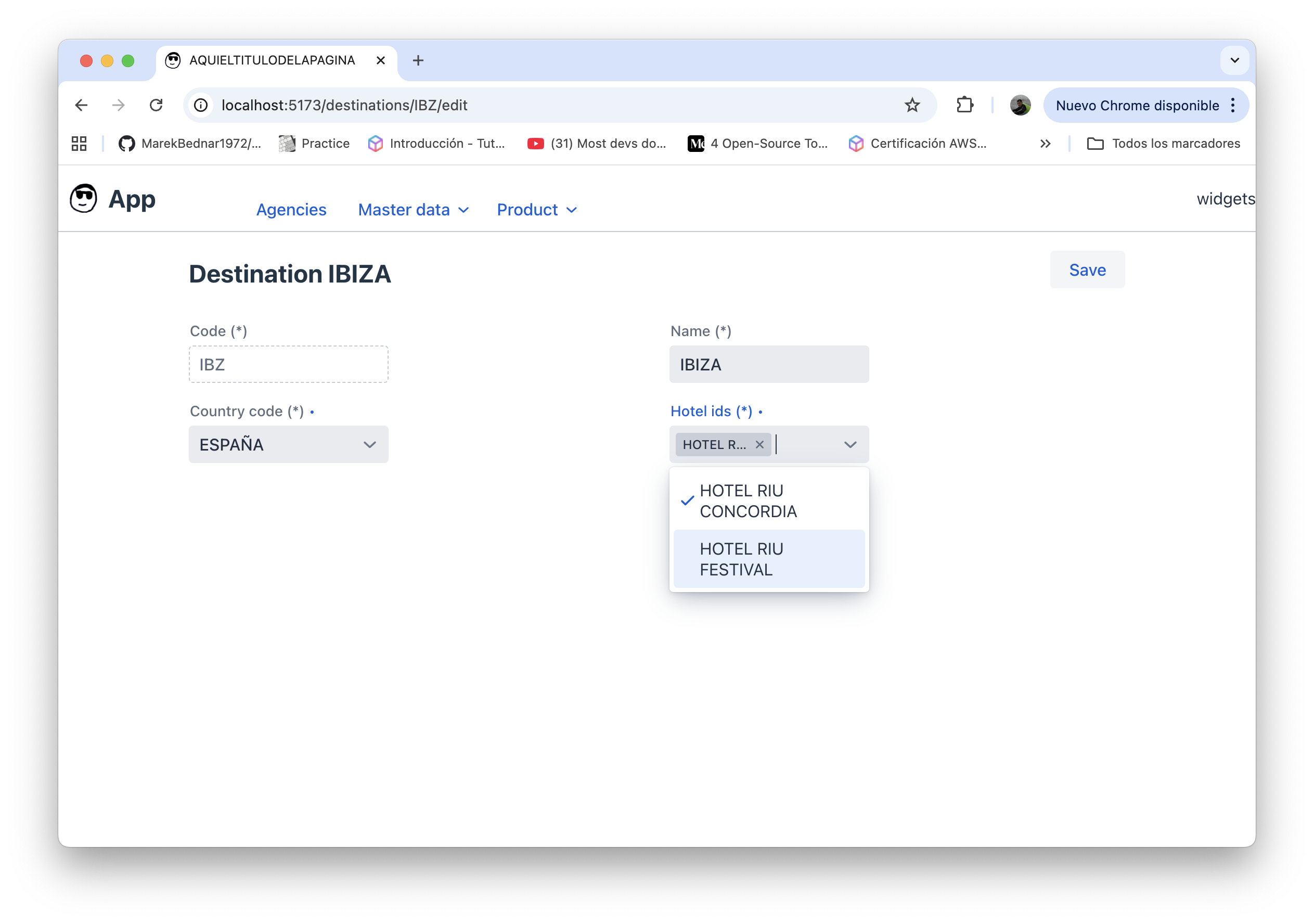Go to the Agencies page
Screen dimensions: 1314x924
[291, 210]
